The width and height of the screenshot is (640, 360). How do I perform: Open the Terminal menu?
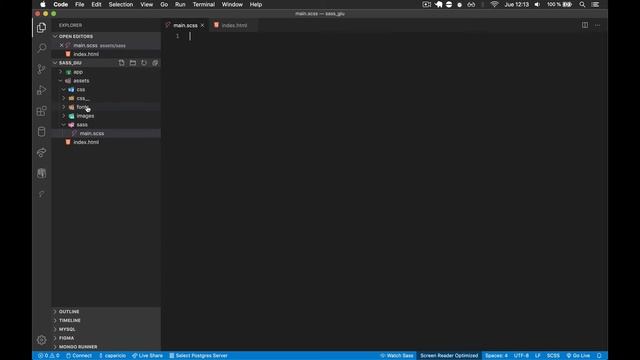click(204, 4)
